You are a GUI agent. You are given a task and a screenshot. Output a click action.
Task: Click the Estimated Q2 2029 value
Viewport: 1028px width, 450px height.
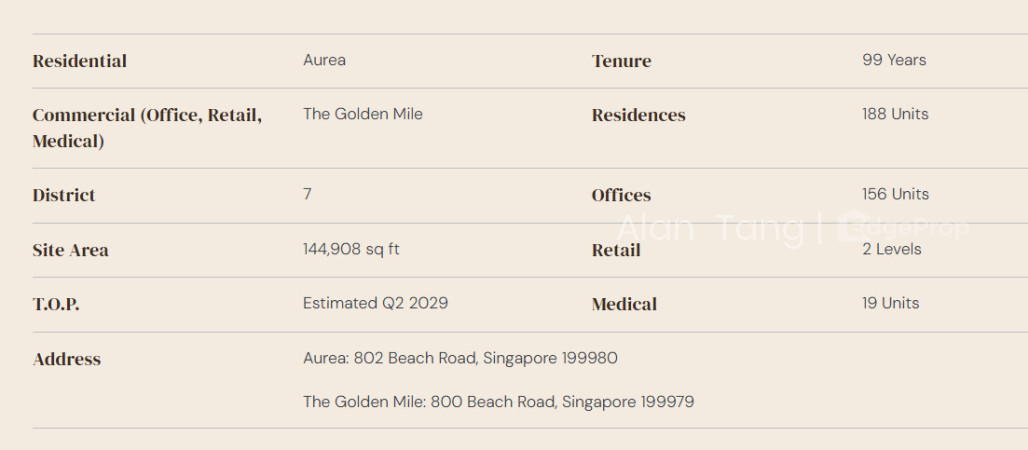coord(376,303)
